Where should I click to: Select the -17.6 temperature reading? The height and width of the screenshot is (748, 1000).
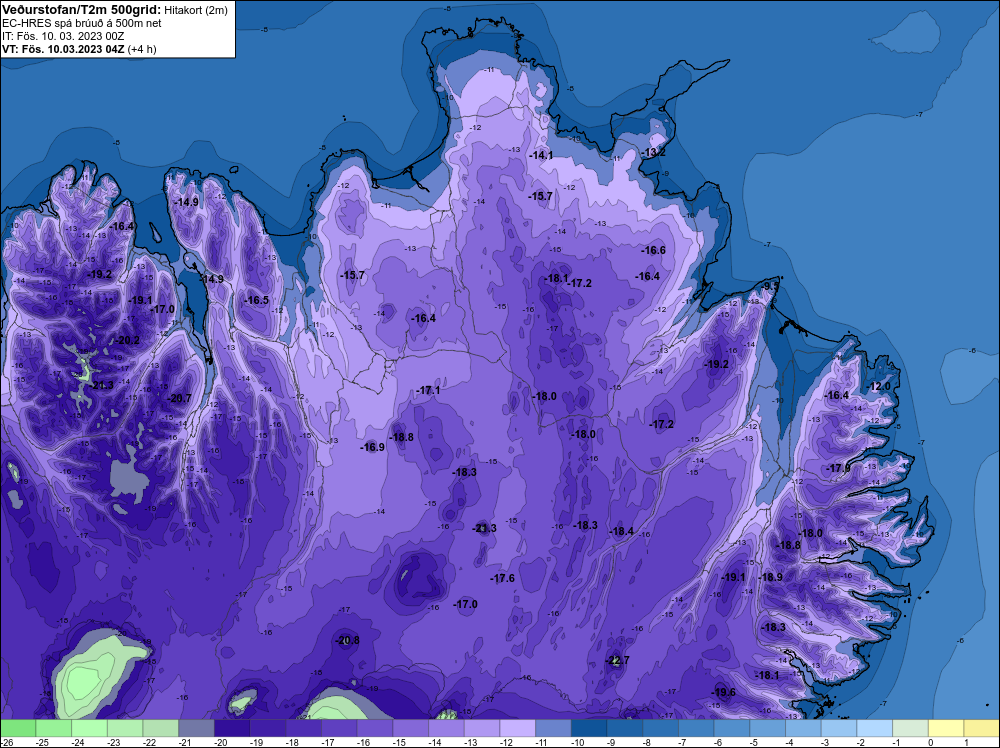coord(502,578)
